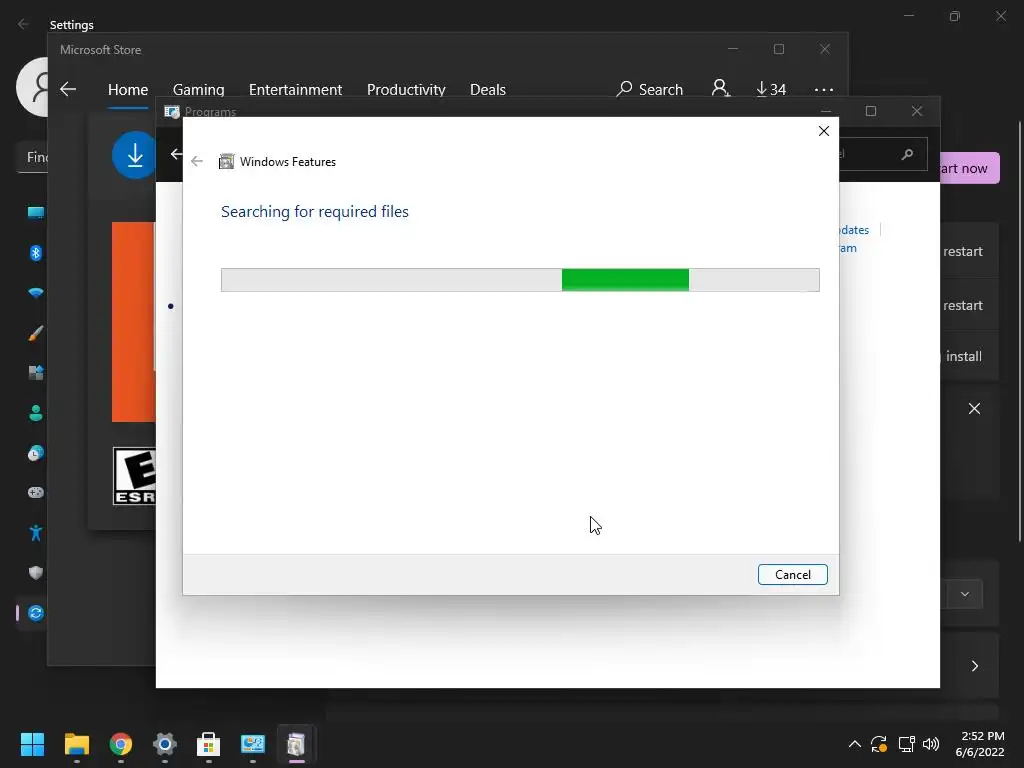Open volume control in system tray
The image size is (1024, 768).
click(x=931, y=744)
